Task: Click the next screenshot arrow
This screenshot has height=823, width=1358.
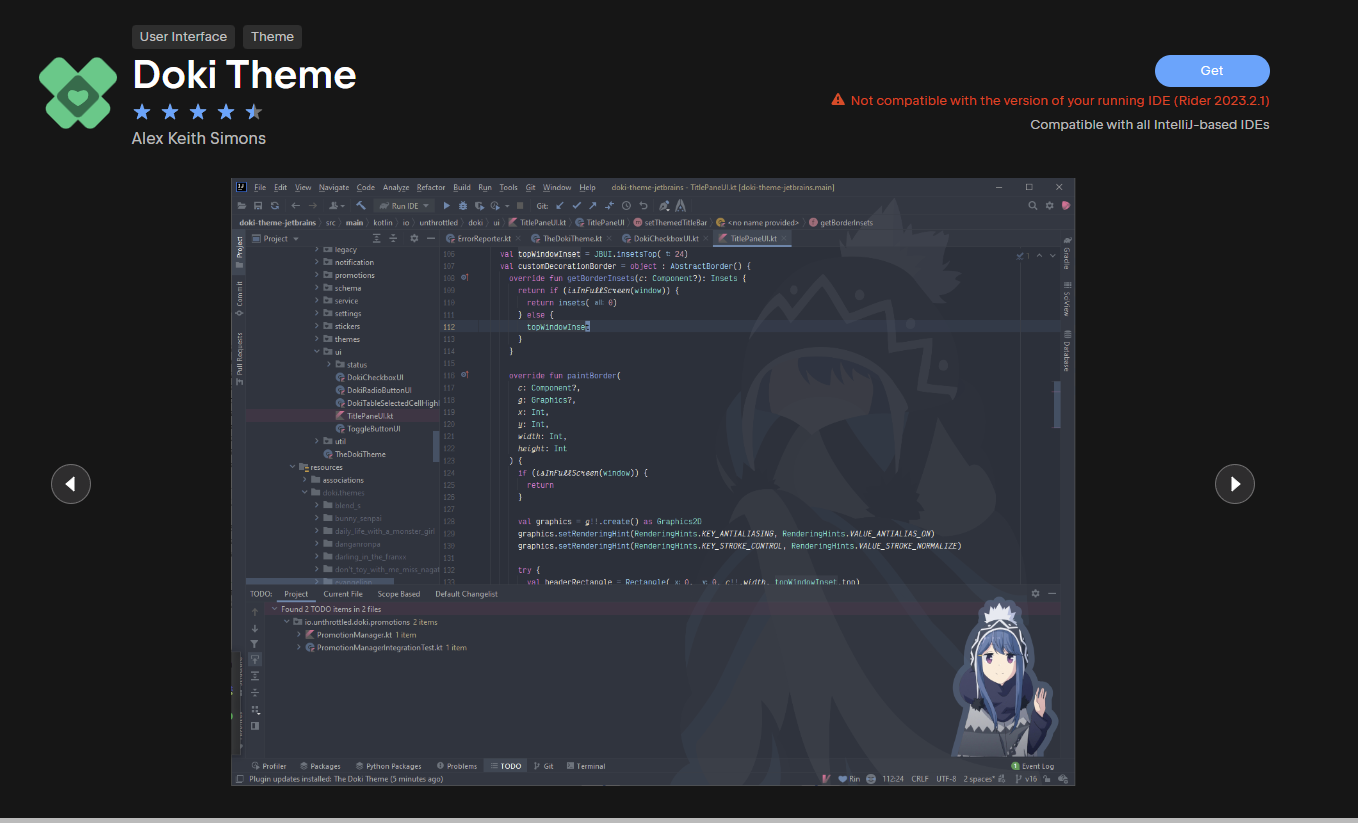Action: [x=1235, y=484]
